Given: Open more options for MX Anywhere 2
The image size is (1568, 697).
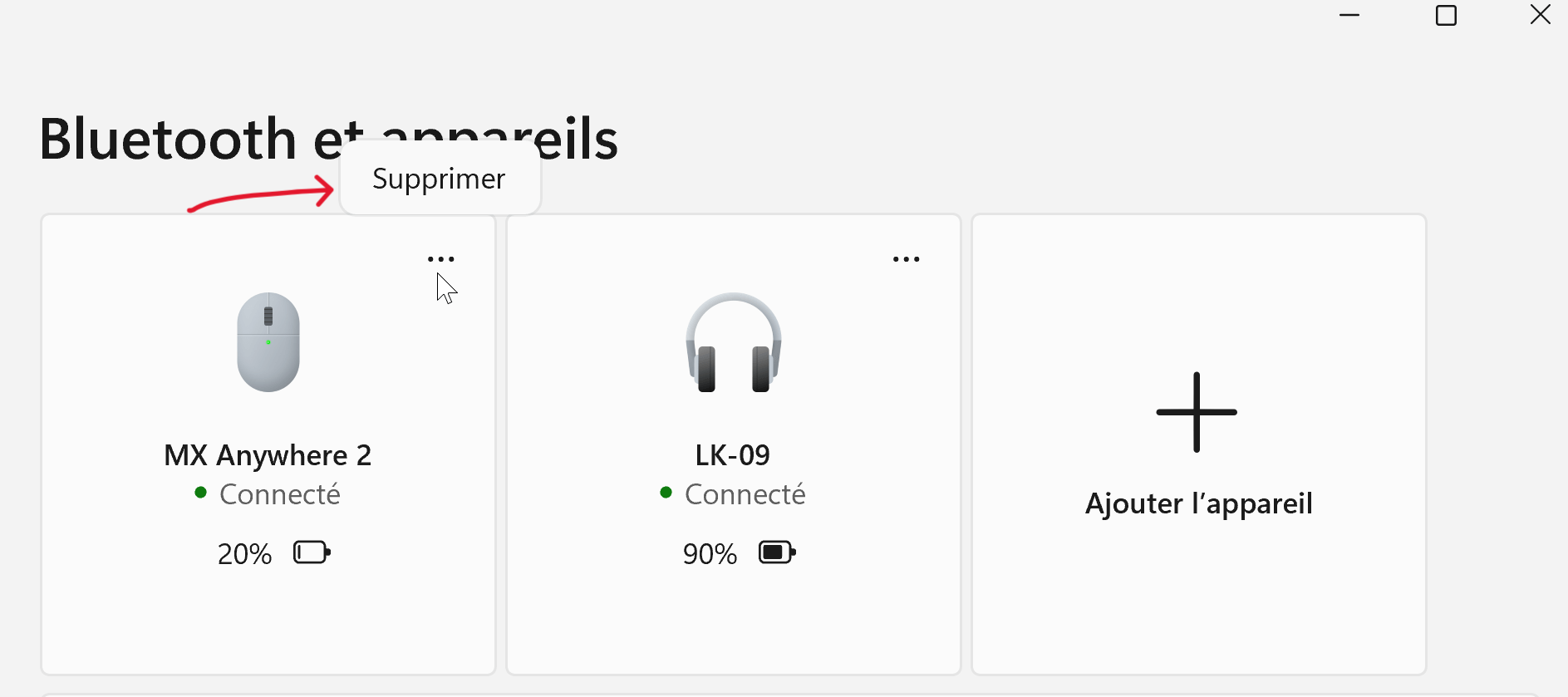Looking at the screenshot, I should [x=440, y=259].
